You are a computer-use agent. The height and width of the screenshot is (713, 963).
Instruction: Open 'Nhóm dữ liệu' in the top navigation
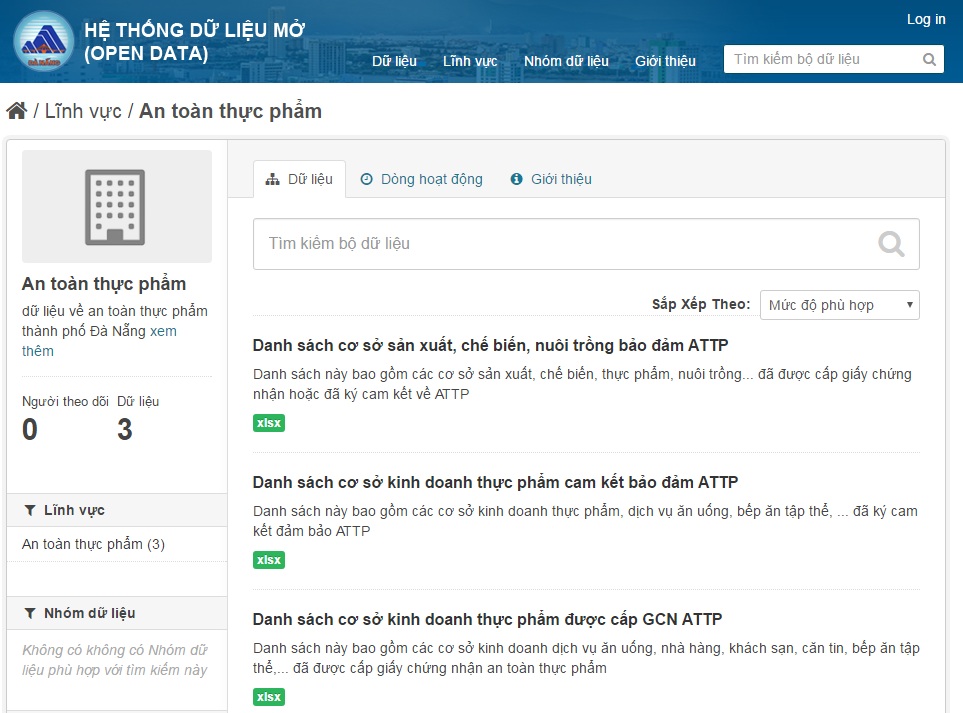[566, 61]
